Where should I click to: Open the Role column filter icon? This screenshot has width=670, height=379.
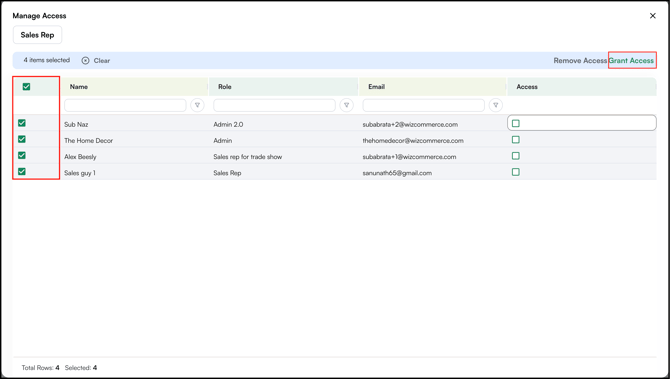pos(347,105)
